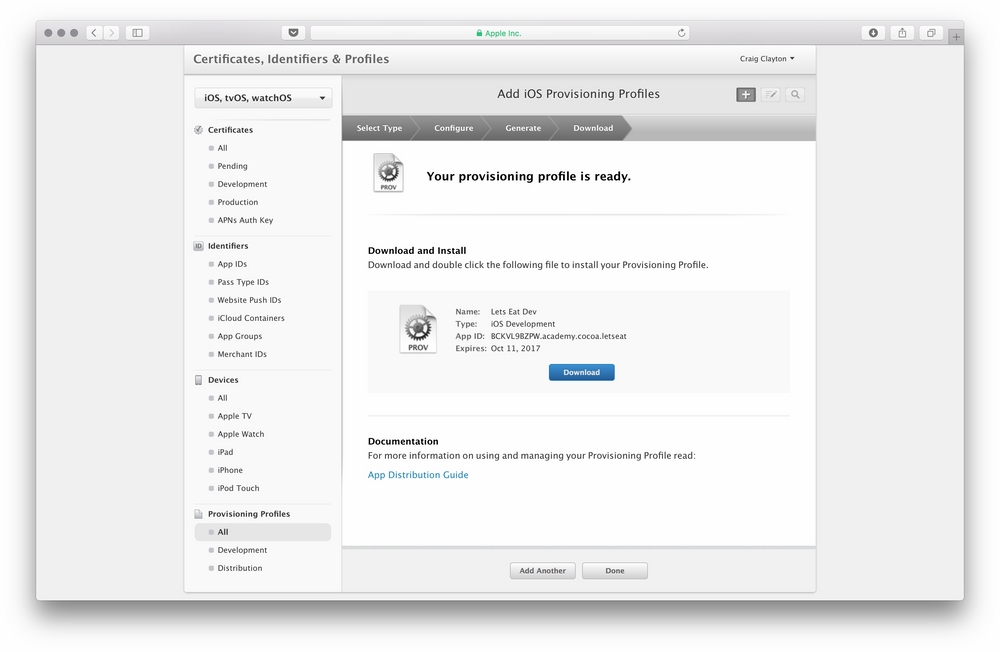Go to the Generate step
The height and width of the screenshot is (652, 1000).
(x=523, y=128)
